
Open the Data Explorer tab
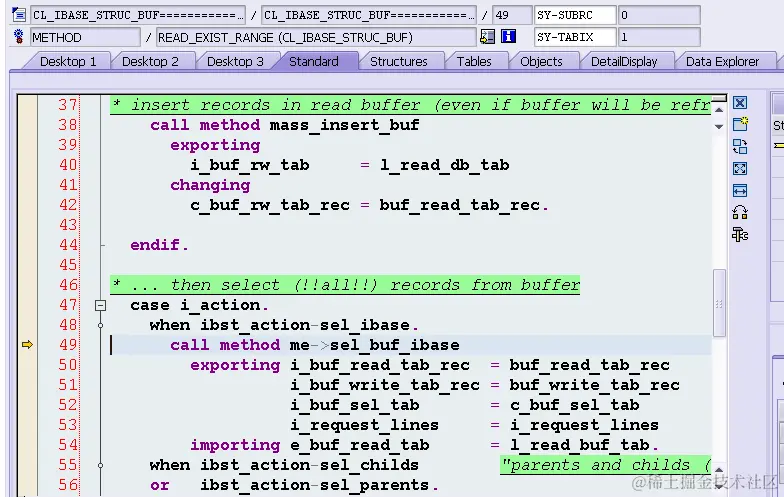pos(722,62)
